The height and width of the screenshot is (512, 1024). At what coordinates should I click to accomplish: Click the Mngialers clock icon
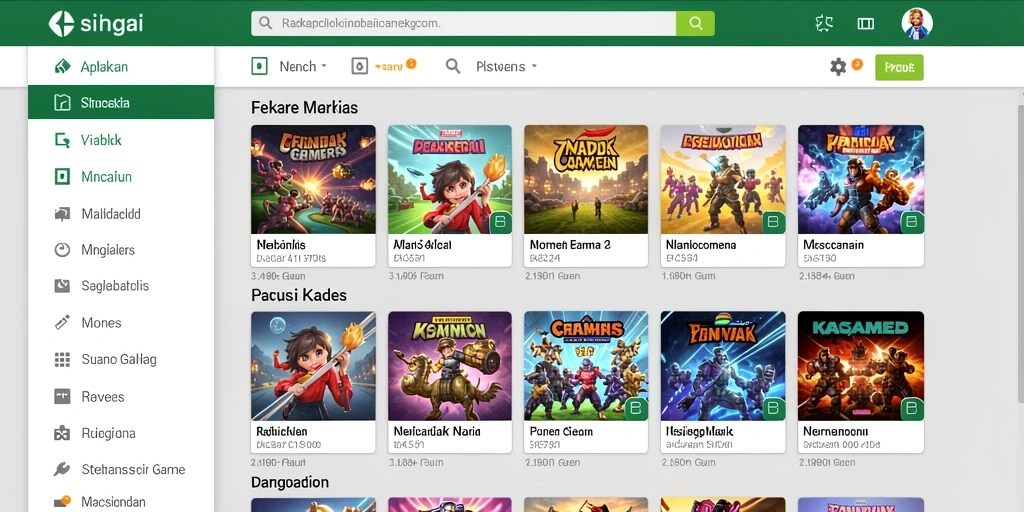[x=62, y=249]
